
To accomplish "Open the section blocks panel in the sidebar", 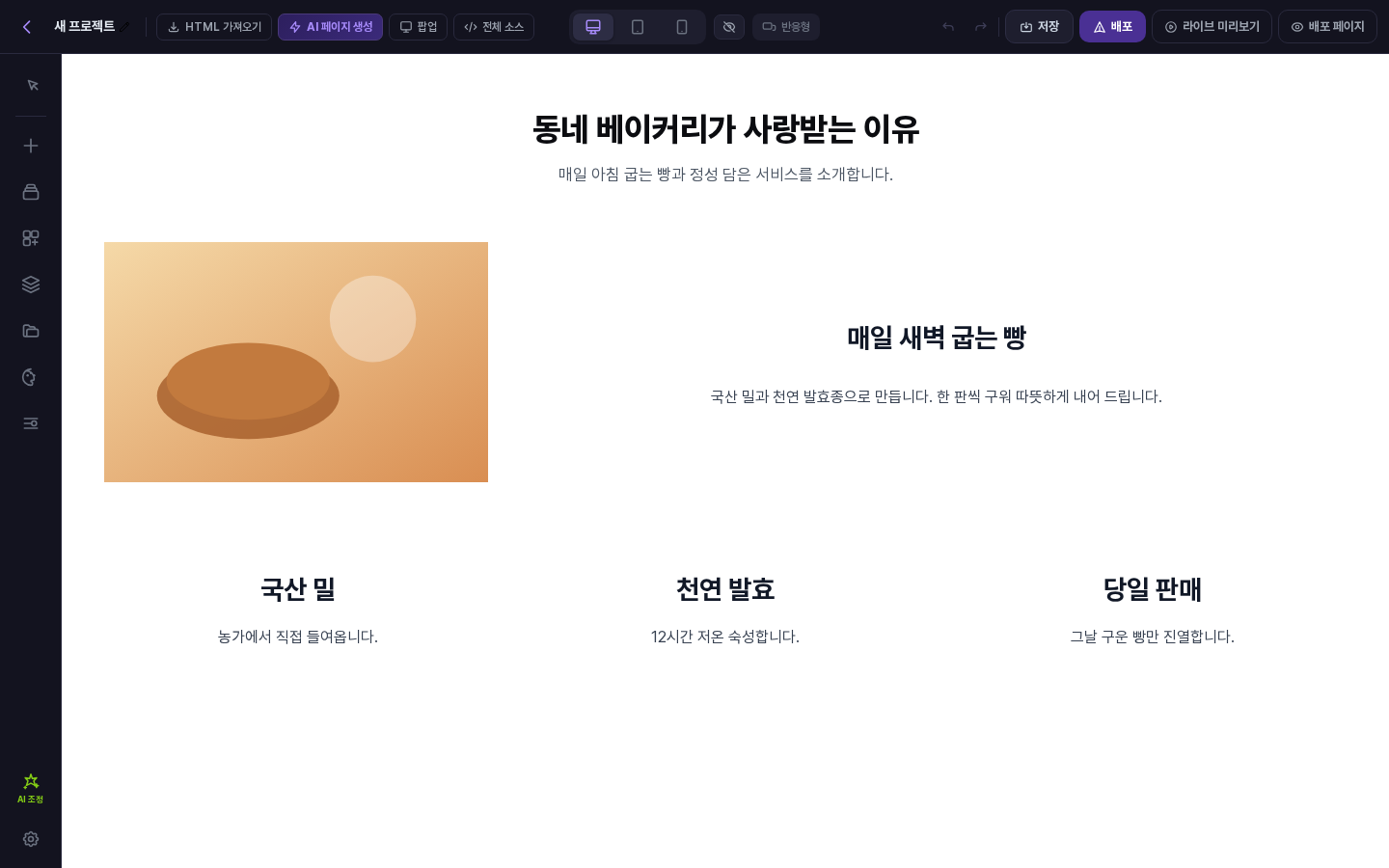I will tap(31, 192).
